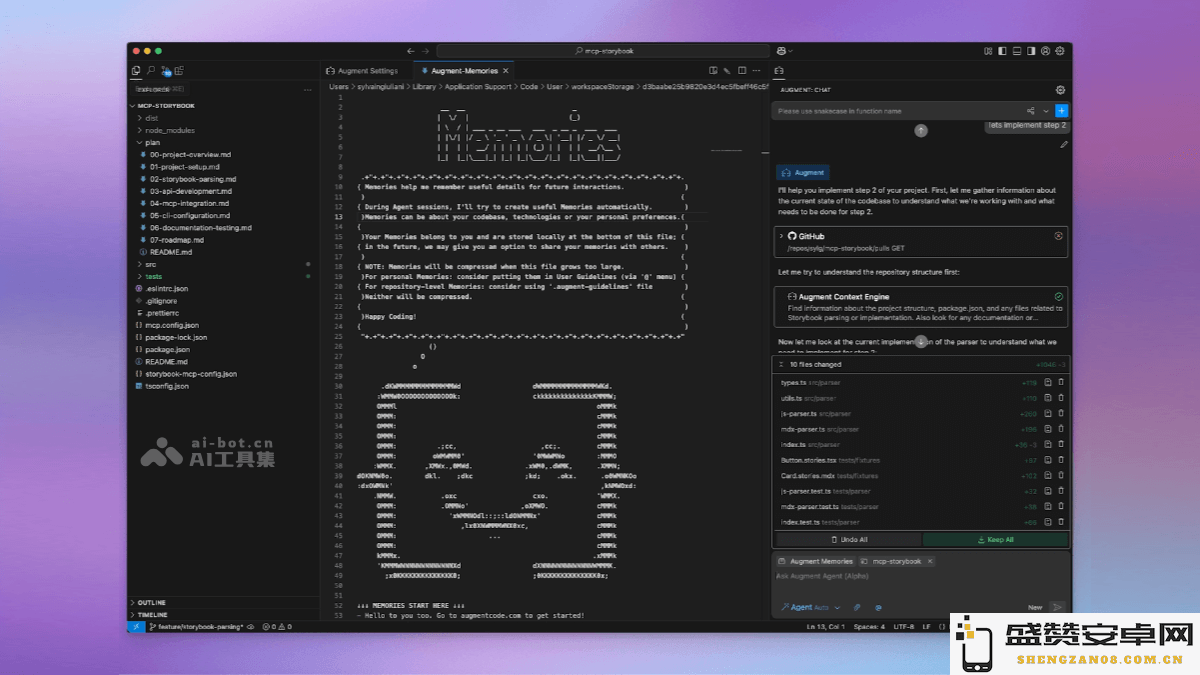
Task: Click the mcp-storybook command center search
Action: point(603,51)
